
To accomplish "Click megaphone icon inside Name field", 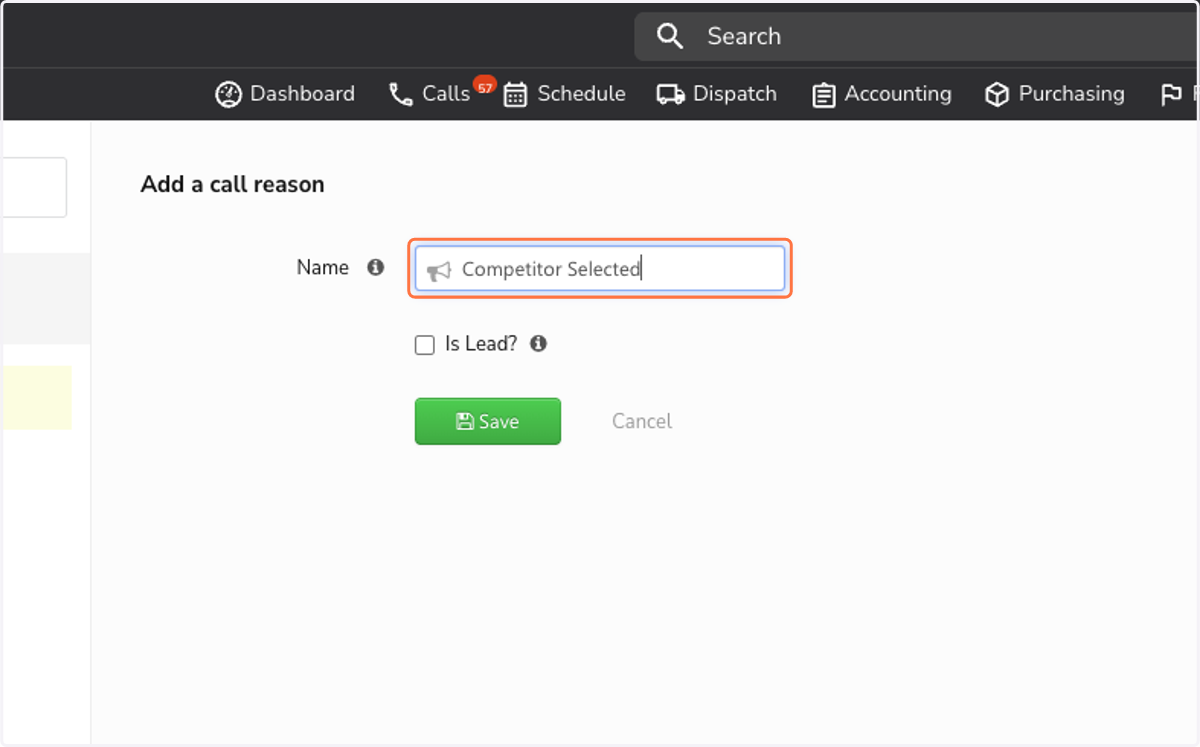I will (439, 271).
